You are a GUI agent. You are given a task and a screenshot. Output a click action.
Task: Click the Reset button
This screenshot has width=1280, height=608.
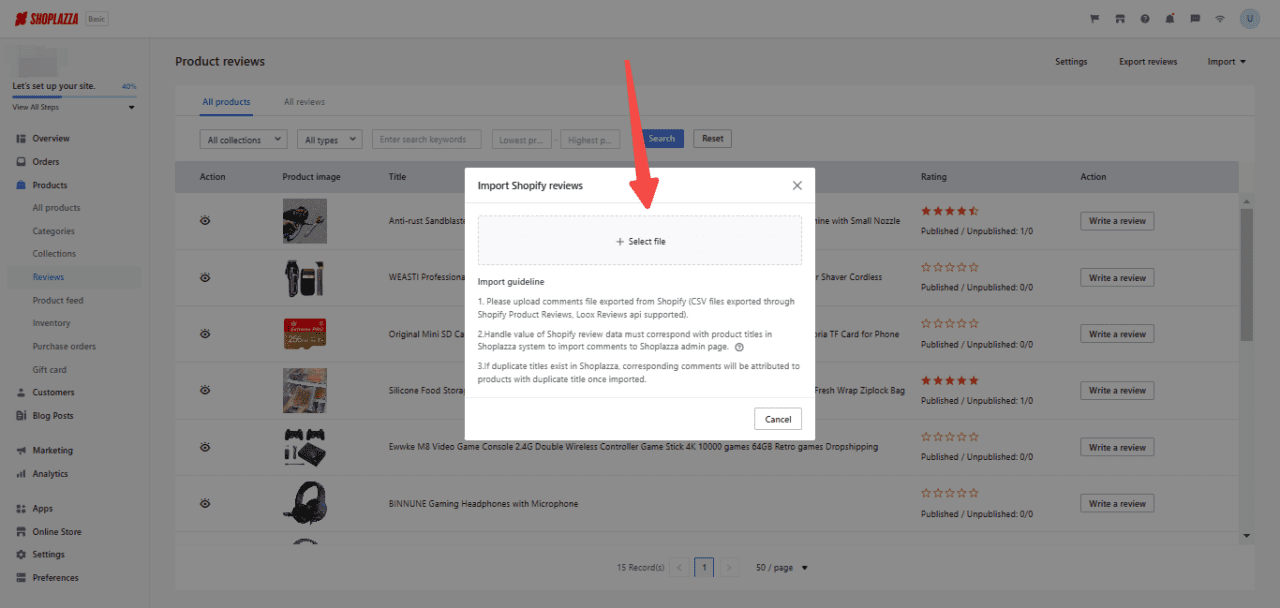(713, 139)
